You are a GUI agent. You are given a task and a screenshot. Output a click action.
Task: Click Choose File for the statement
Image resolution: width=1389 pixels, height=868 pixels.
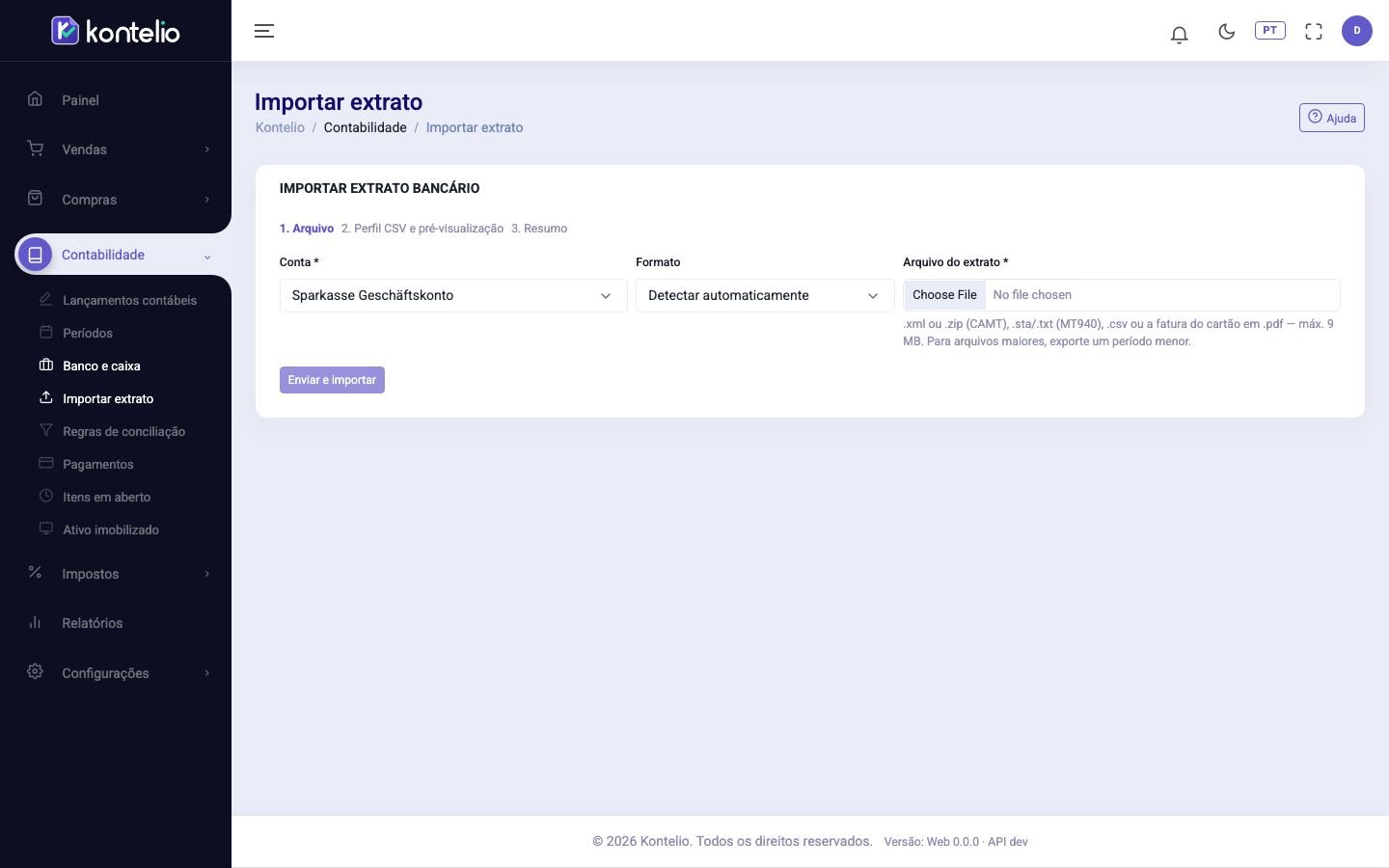[944, 295]
